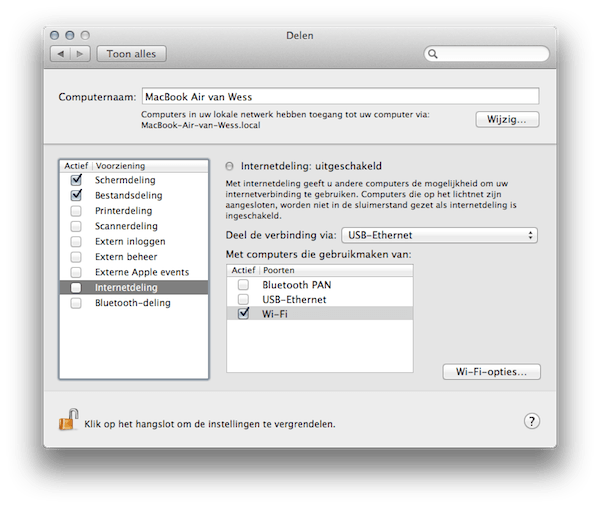Enable the Externe Apple events checkbox

[76, 272]
